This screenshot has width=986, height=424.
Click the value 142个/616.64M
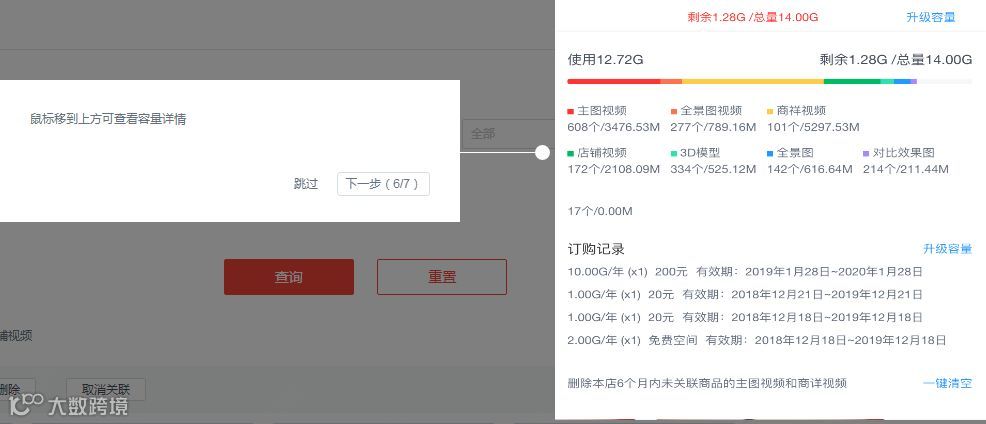(810, 169)
